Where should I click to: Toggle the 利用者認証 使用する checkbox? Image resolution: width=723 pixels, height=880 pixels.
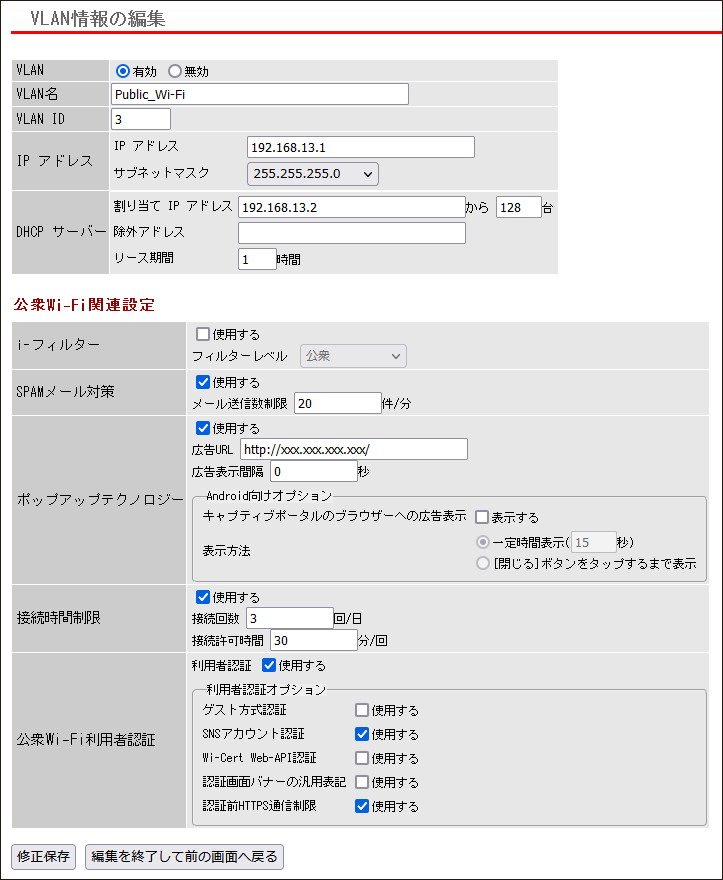[x=269, y=666]
